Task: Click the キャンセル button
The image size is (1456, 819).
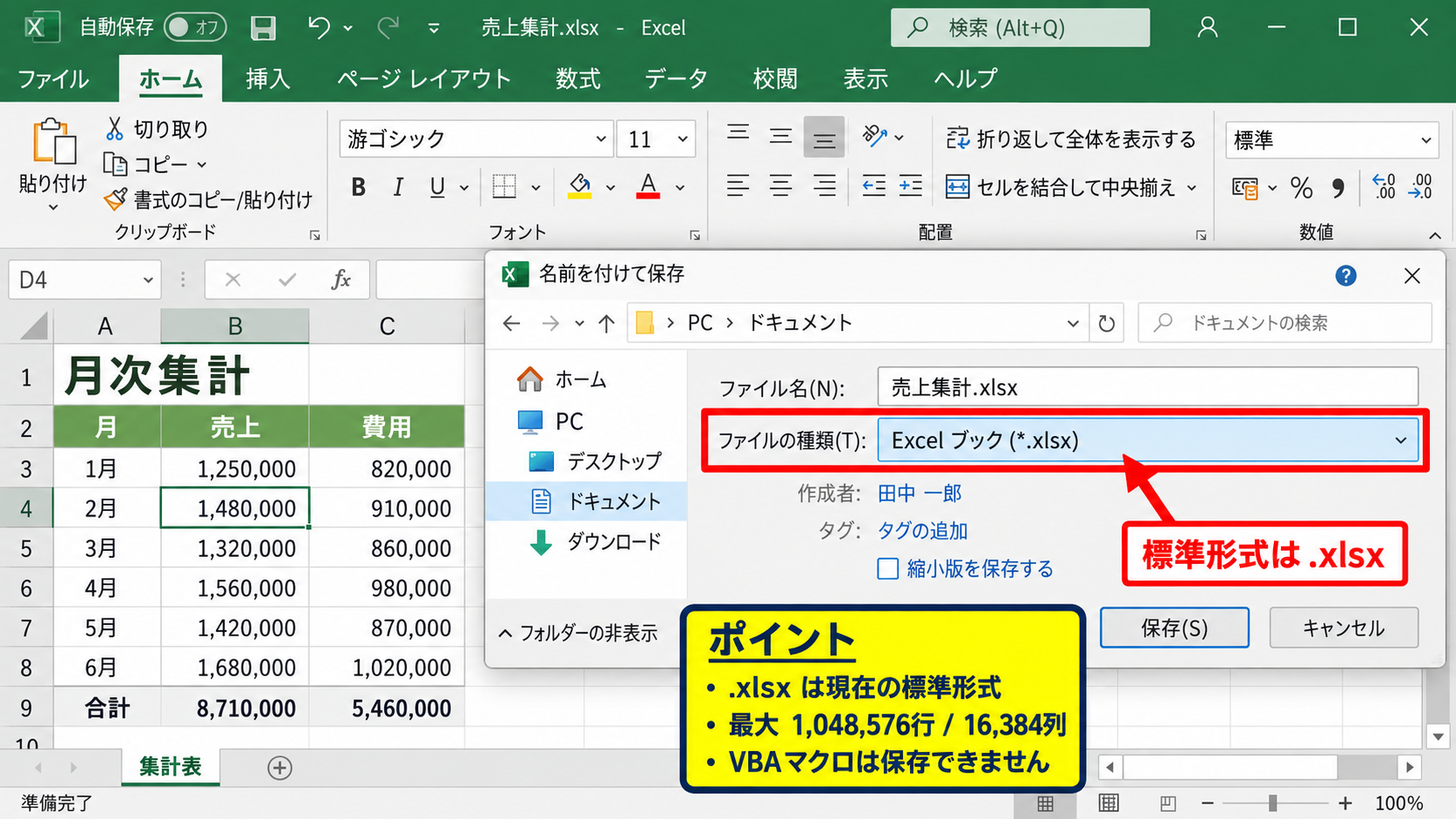Action: pos(1344,628)
